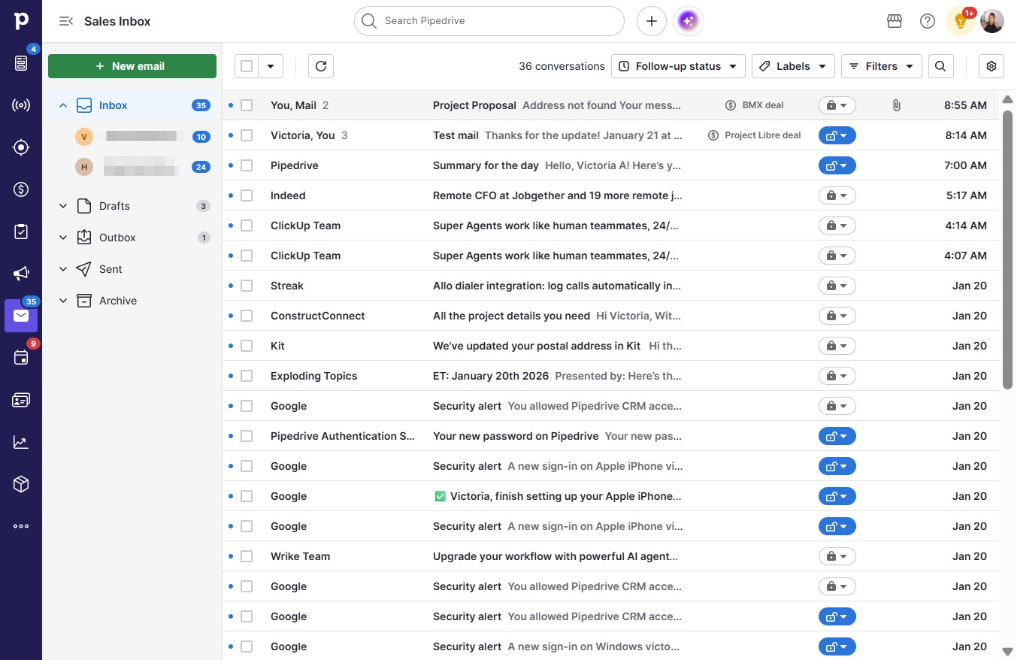Check the ConstructConnect email row checkbox
This screenshot has width=1016, height=660.
click(x=246, y=315)
